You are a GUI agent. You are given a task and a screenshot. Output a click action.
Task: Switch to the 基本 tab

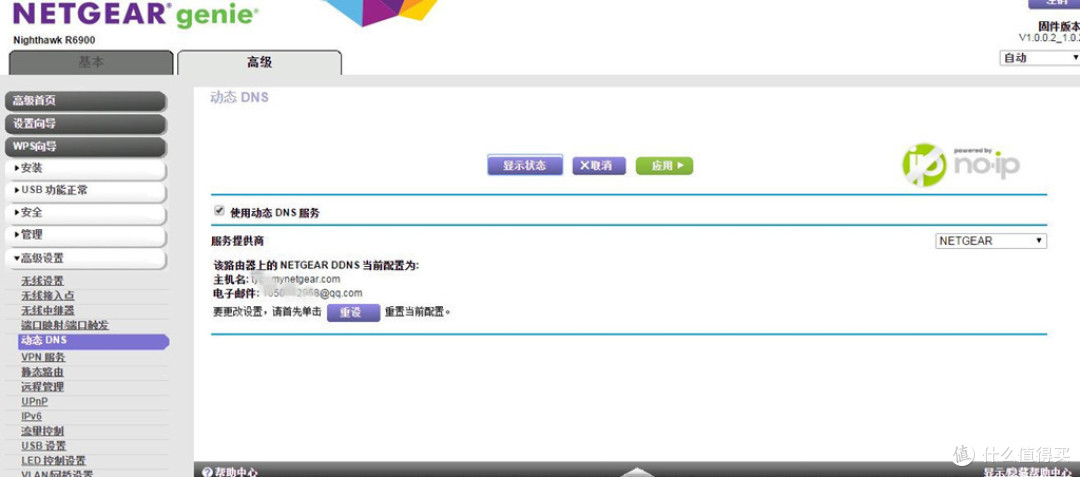91,62
